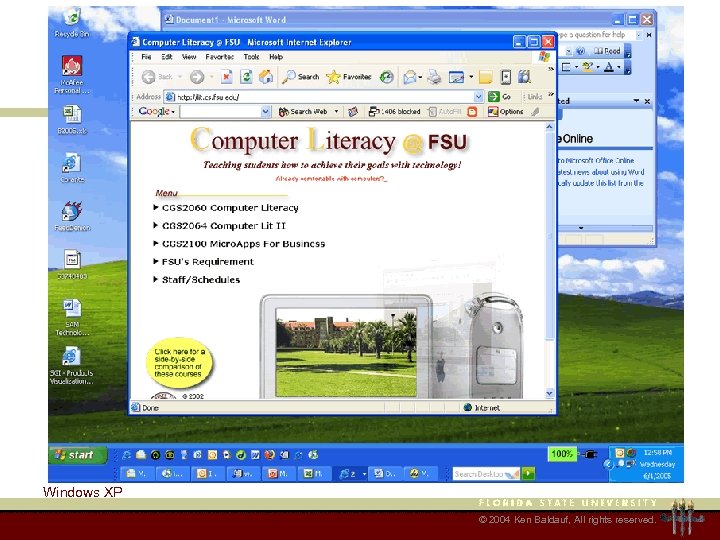Click the Word task pane scroll down arrow
The image size is (720, 540).
pyautogui.click(x=581, y=228)
